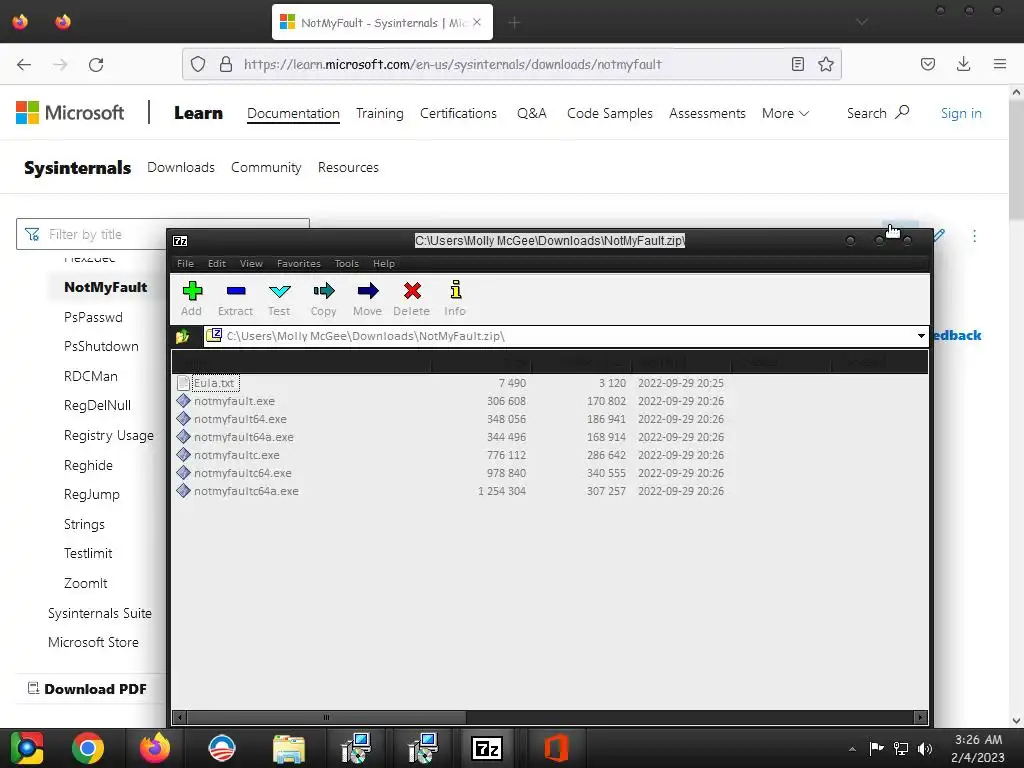Open the Code Samples link
This screenshot has height=768, width=1024.
pos(610,114)
